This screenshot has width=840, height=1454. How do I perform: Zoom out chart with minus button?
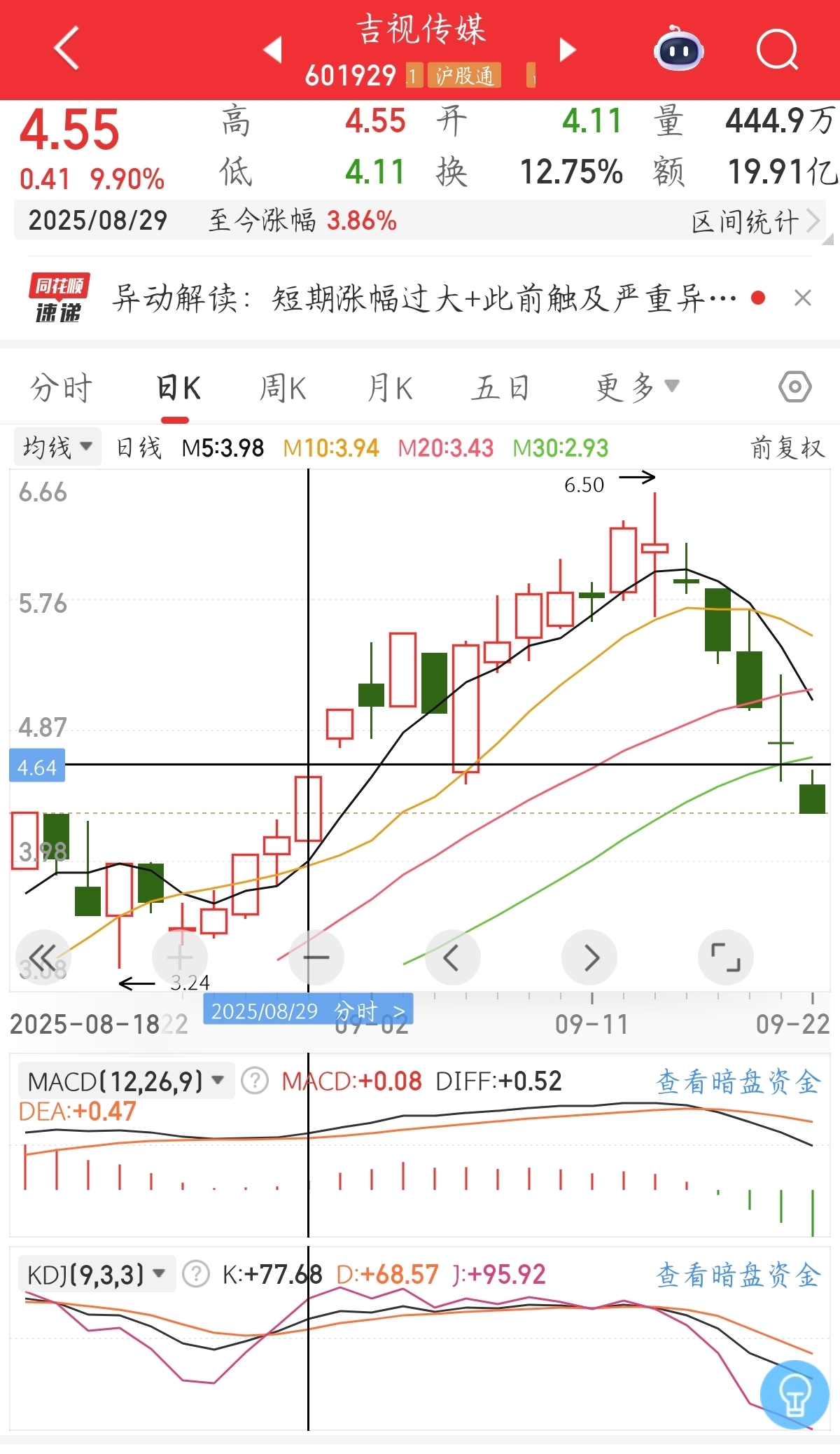tap(316, 957)
